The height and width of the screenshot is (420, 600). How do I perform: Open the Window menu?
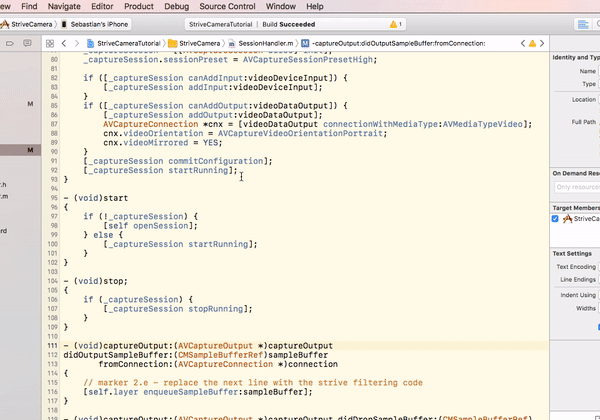[x=281, y=6]
